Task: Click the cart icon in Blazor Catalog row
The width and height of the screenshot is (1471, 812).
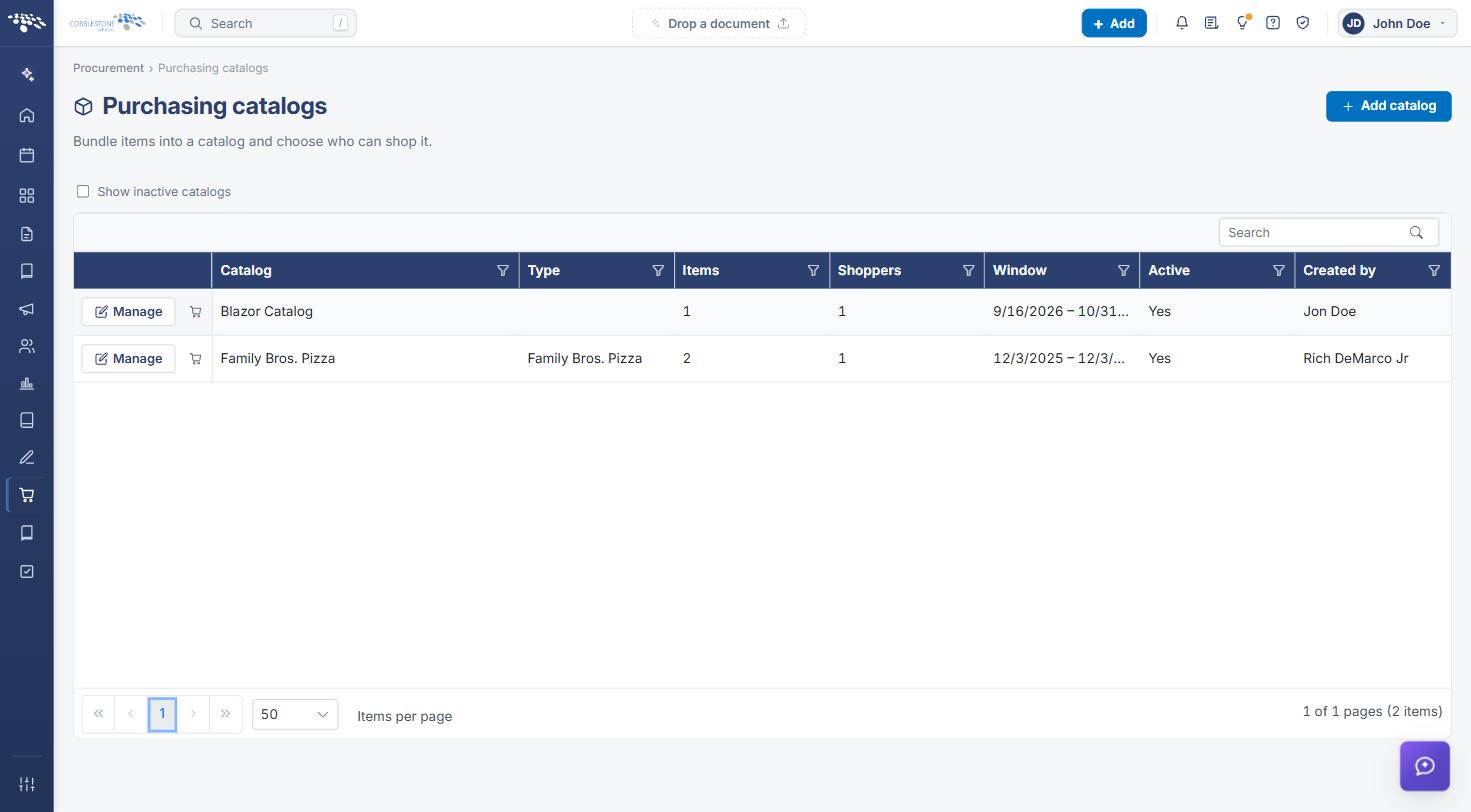Action: click(x=196, y=312)
